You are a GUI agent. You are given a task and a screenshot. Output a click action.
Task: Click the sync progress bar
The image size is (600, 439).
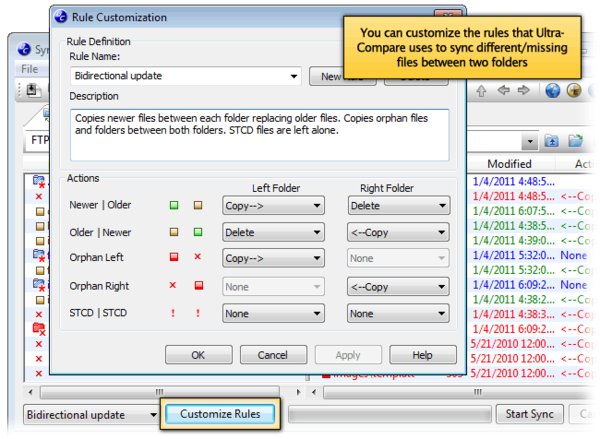pyautogui.click(x=390, y=415)
